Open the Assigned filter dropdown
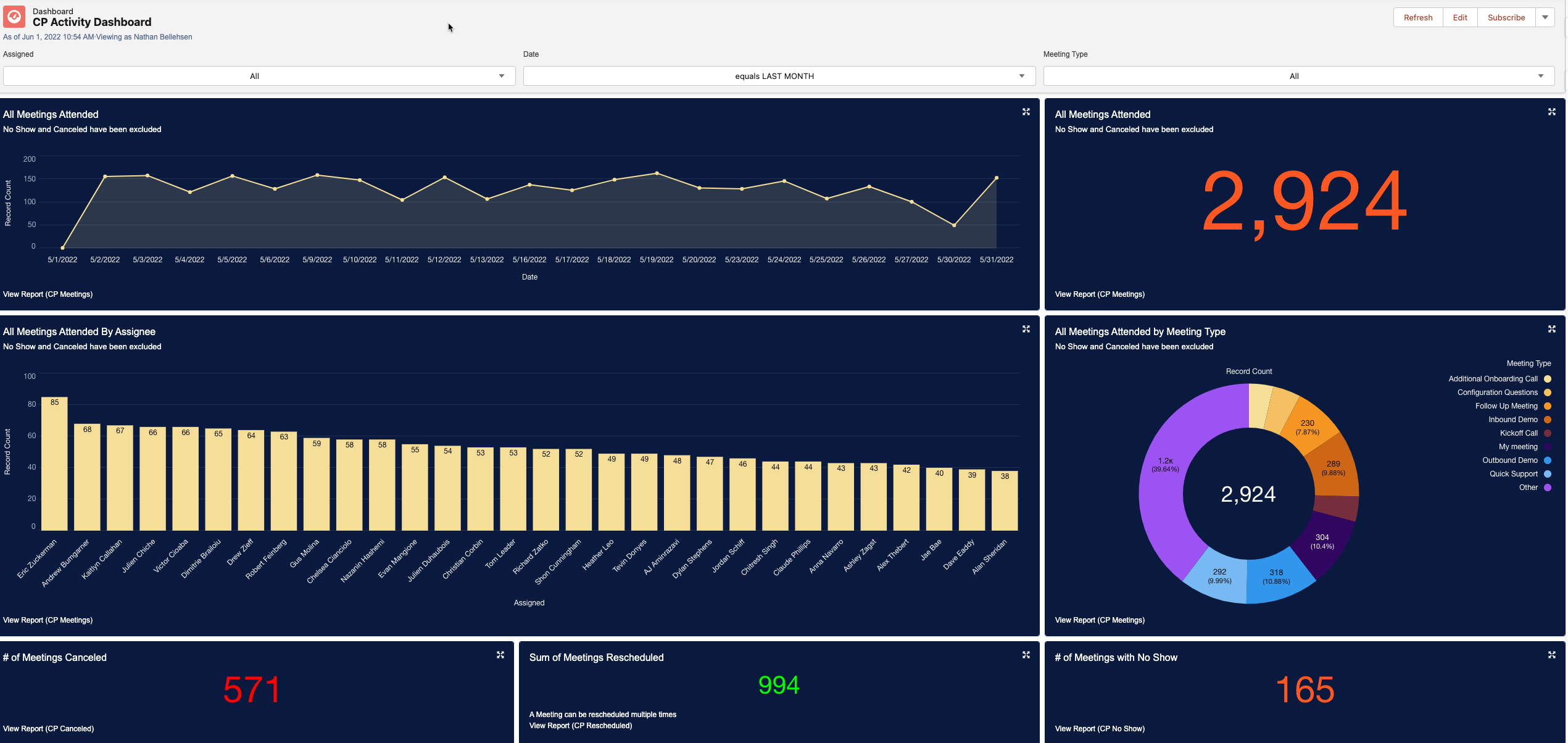This screenshot has width=1568, height=743. click(x=259, y=76)
